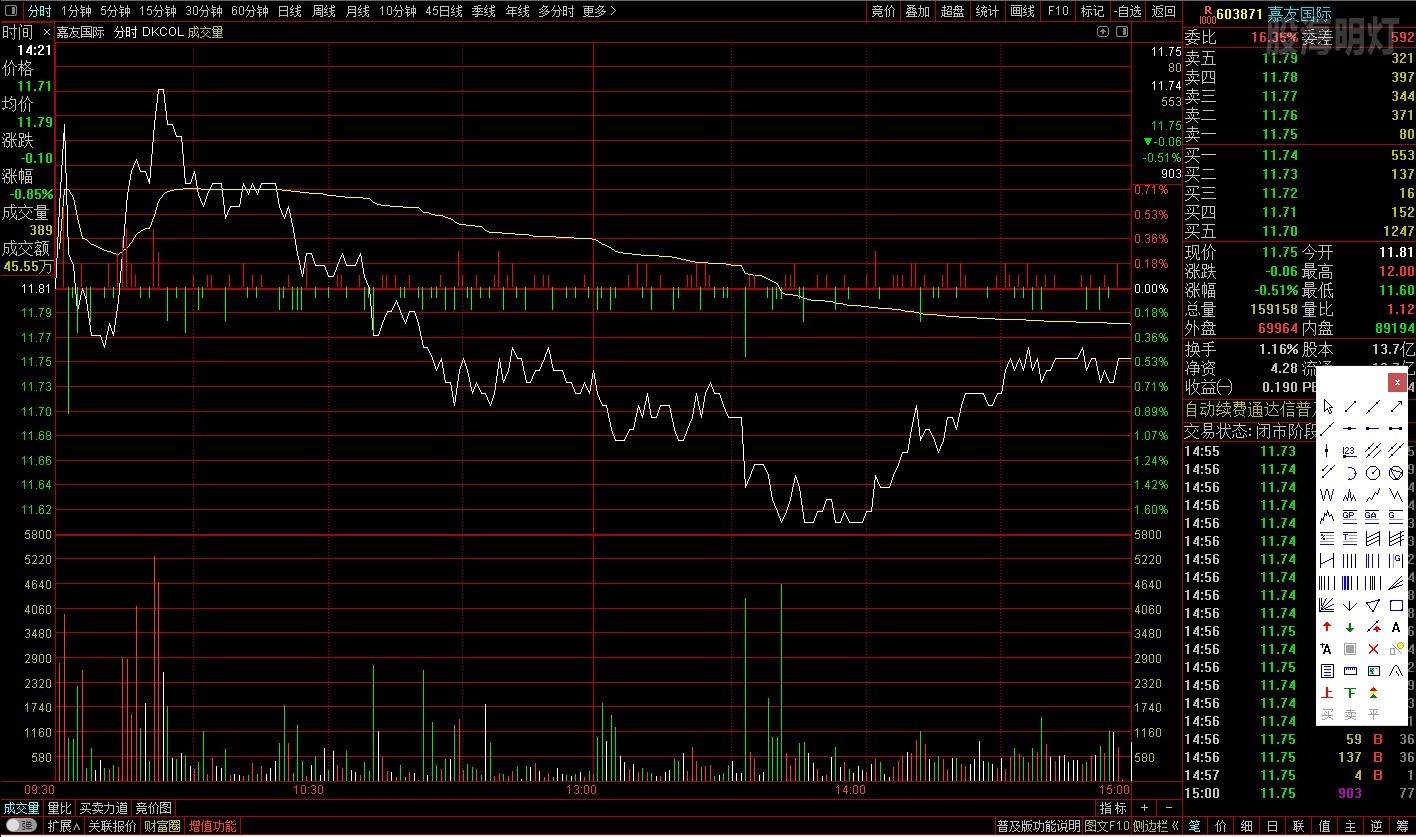This screenshot has height=837, width=1416.
Task: Select the equal-period vertical lines tool
Action: coord(1350,560)
